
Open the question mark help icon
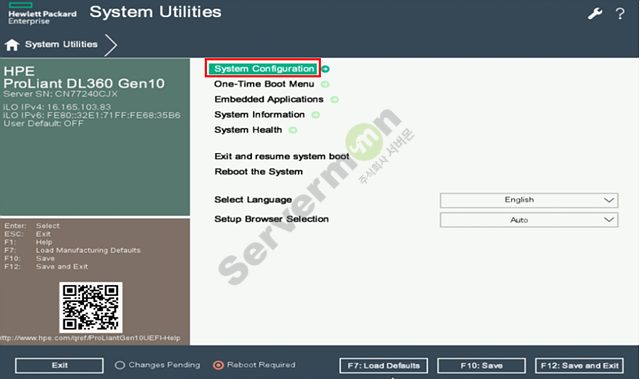pos(620,13)
